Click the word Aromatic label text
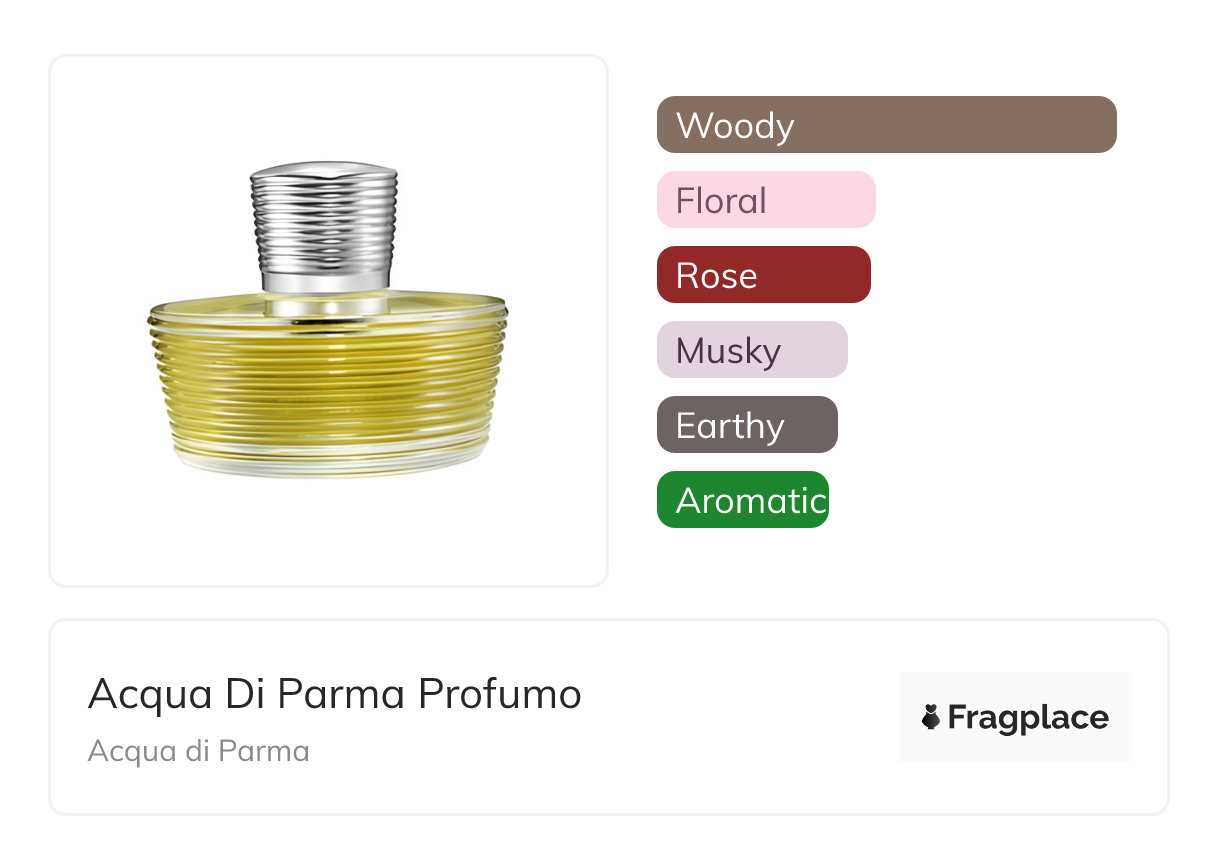This screenshot has width=1218, height=864. coord(750,501)
